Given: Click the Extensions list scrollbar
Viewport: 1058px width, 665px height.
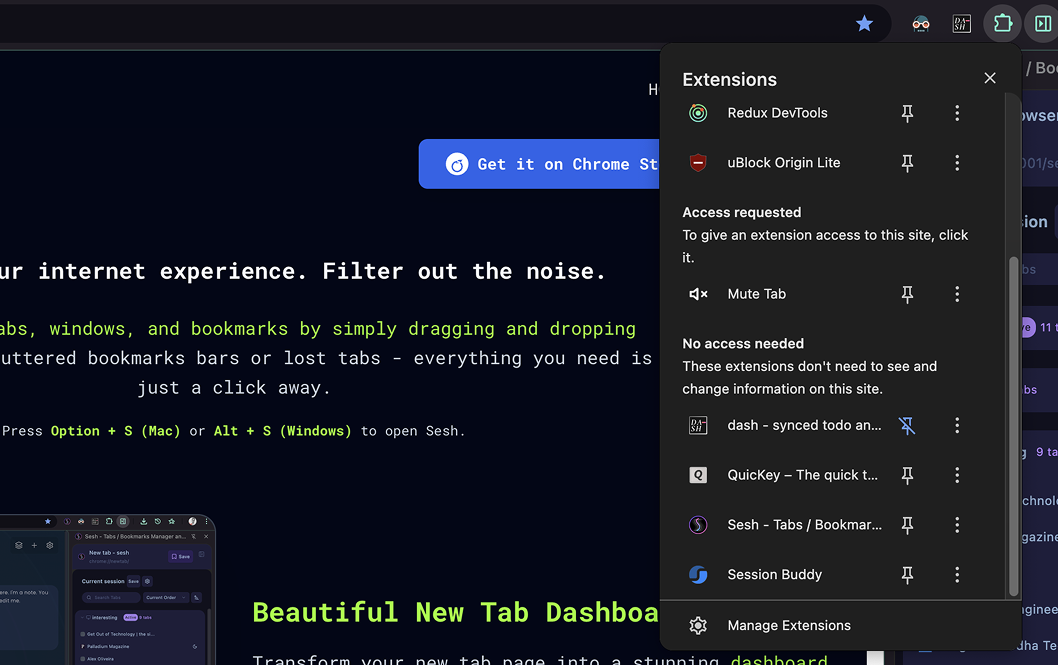Looking at the screenshot, I should 1014,420.
